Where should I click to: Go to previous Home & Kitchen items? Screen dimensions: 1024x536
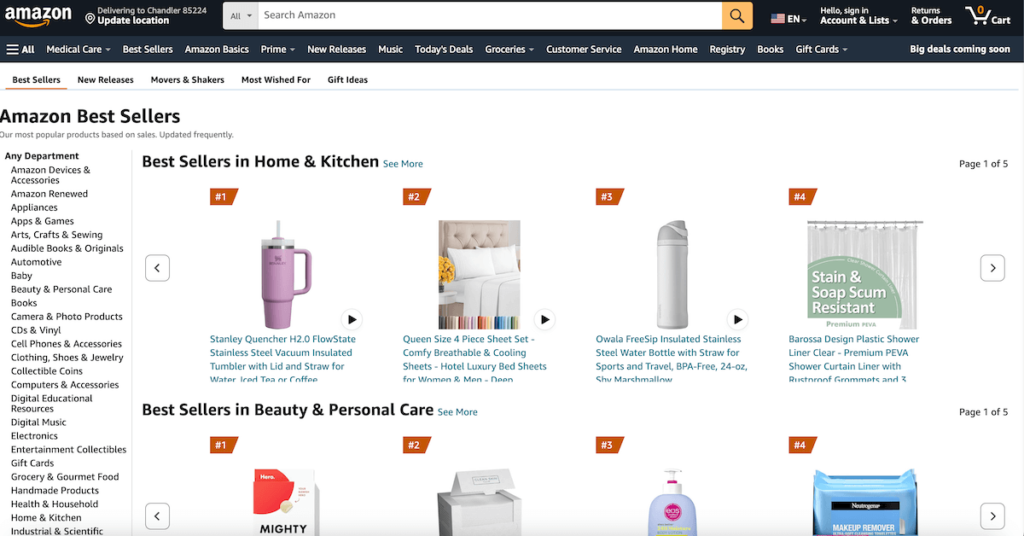pos(157,268)
